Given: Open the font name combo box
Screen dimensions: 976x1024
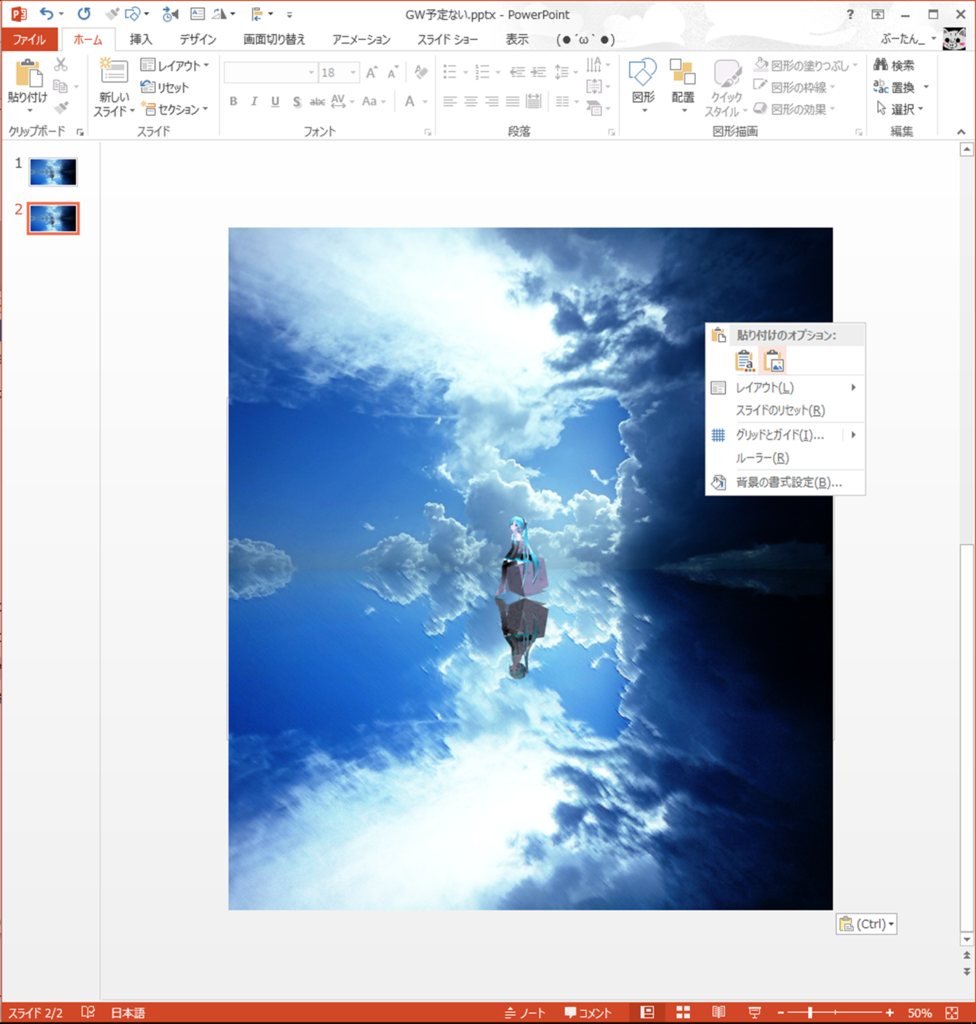Looking at the screenshot, I should tap(270, 72).
